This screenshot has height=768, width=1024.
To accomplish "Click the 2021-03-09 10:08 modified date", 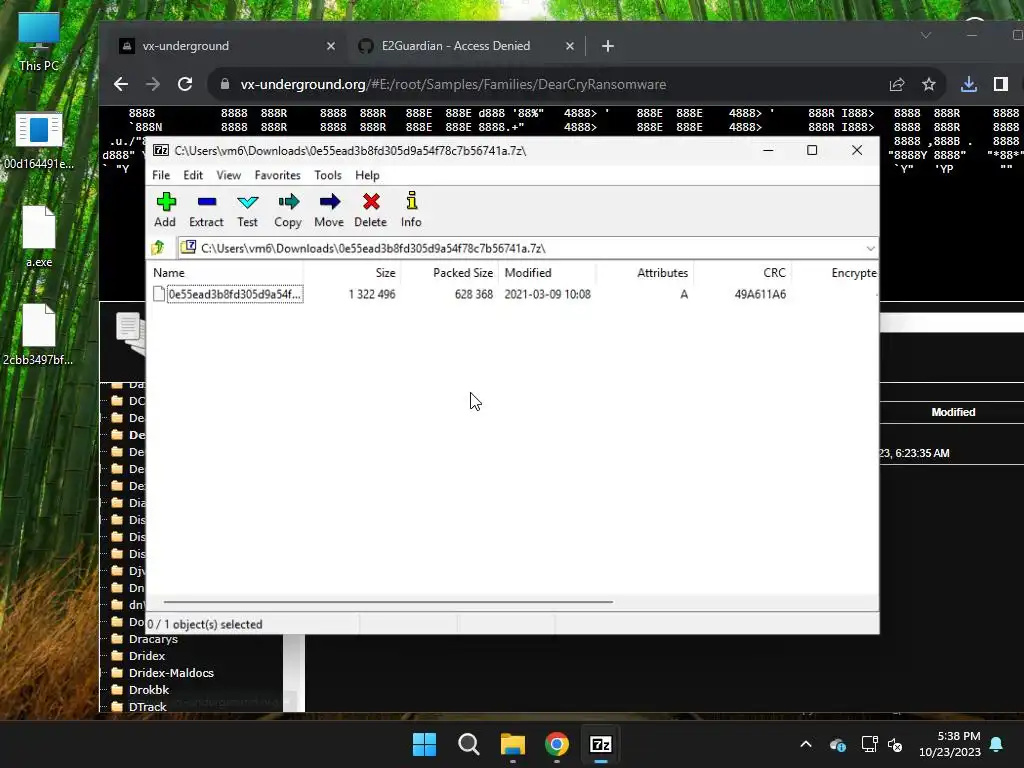I will coord(547,295).
